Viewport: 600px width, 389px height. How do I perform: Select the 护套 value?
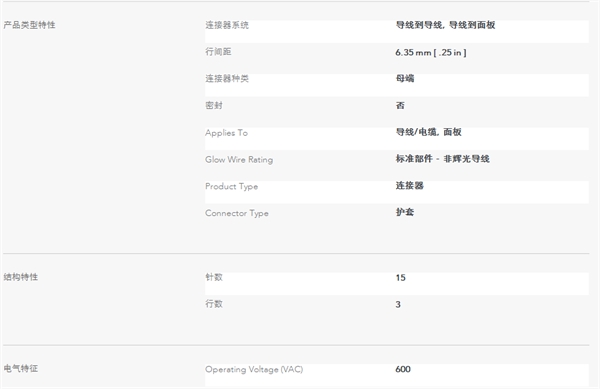click(405, 212)
